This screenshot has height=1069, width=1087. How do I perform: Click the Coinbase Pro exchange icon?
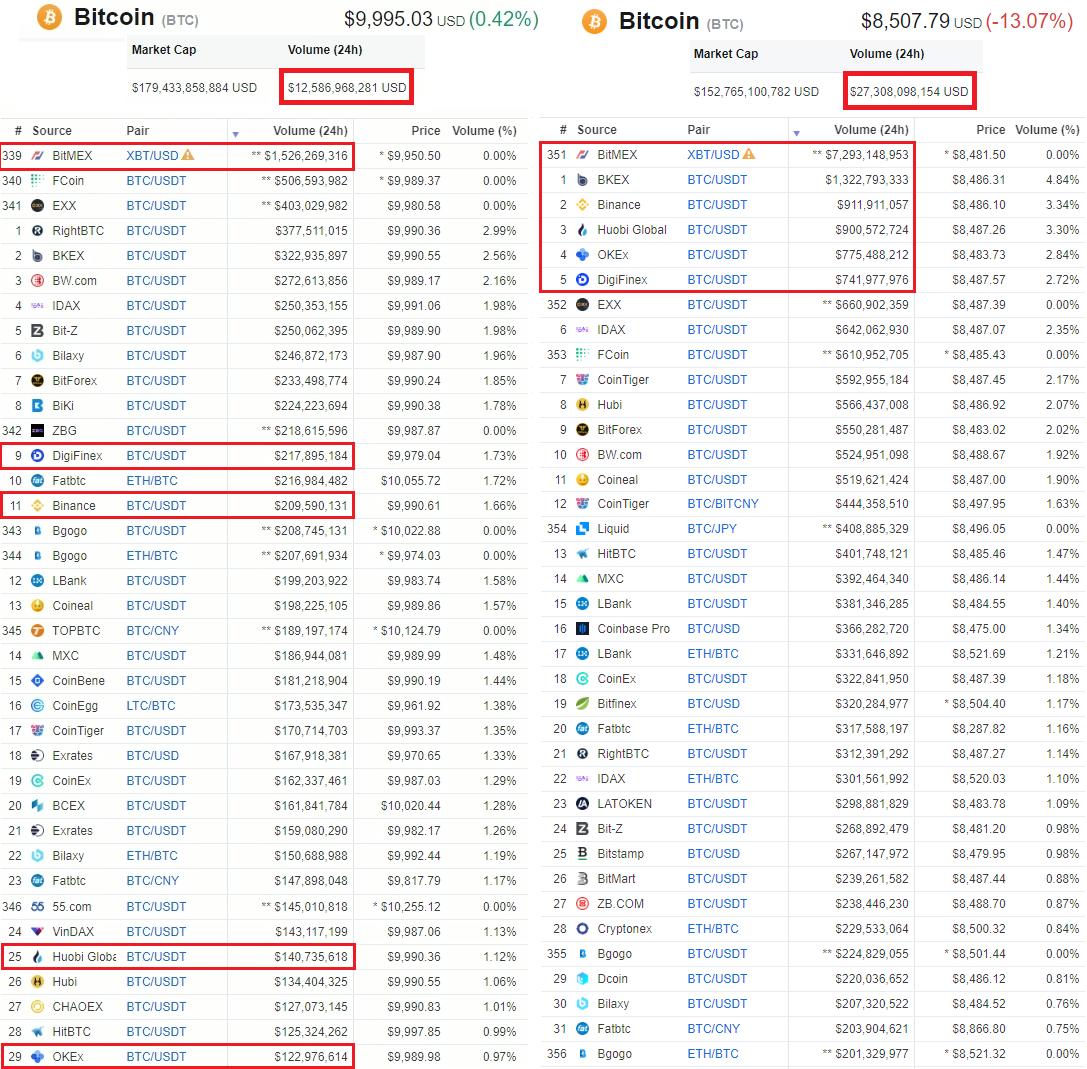point(582,629)
